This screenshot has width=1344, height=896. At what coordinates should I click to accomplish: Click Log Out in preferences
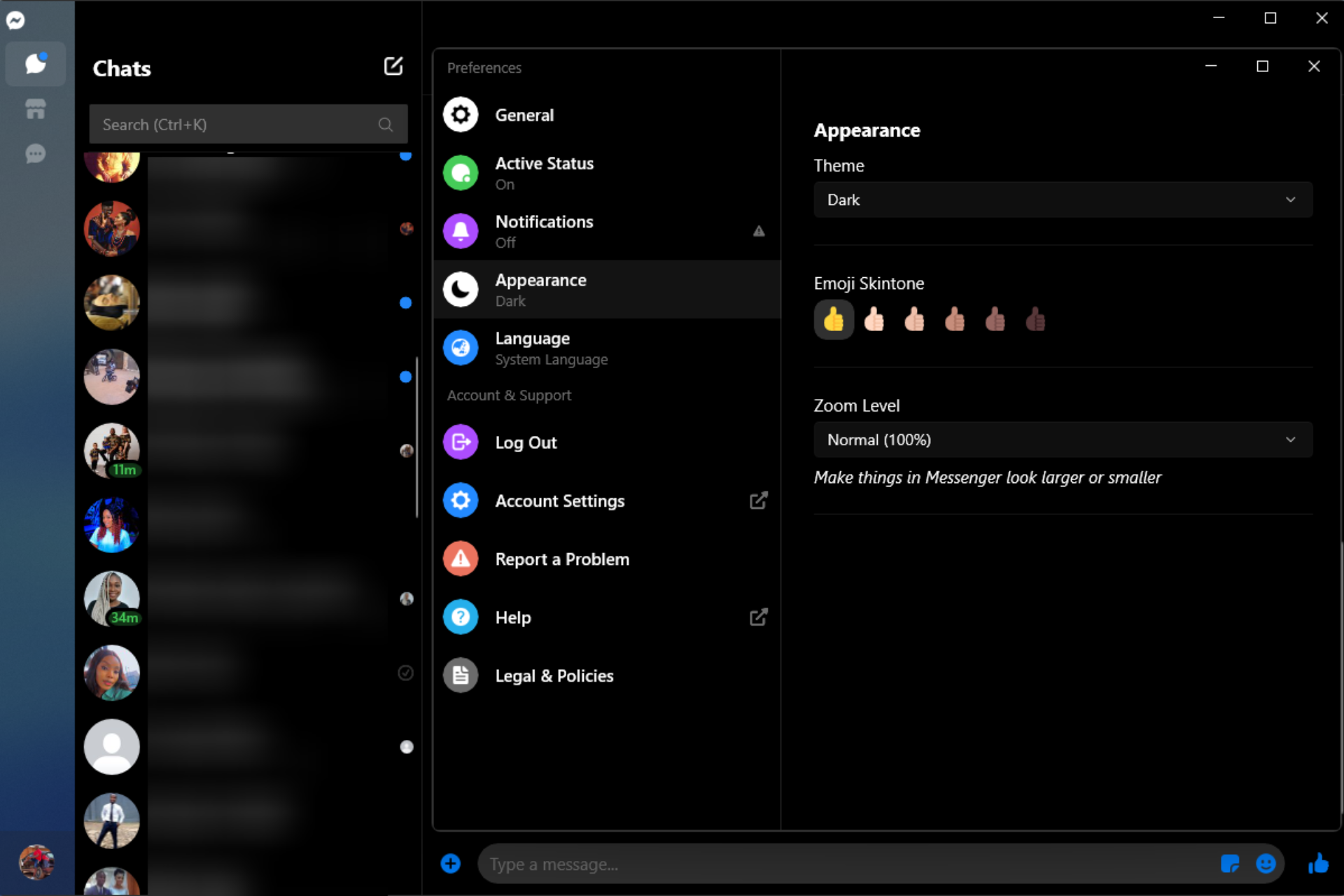pos(607,442)
